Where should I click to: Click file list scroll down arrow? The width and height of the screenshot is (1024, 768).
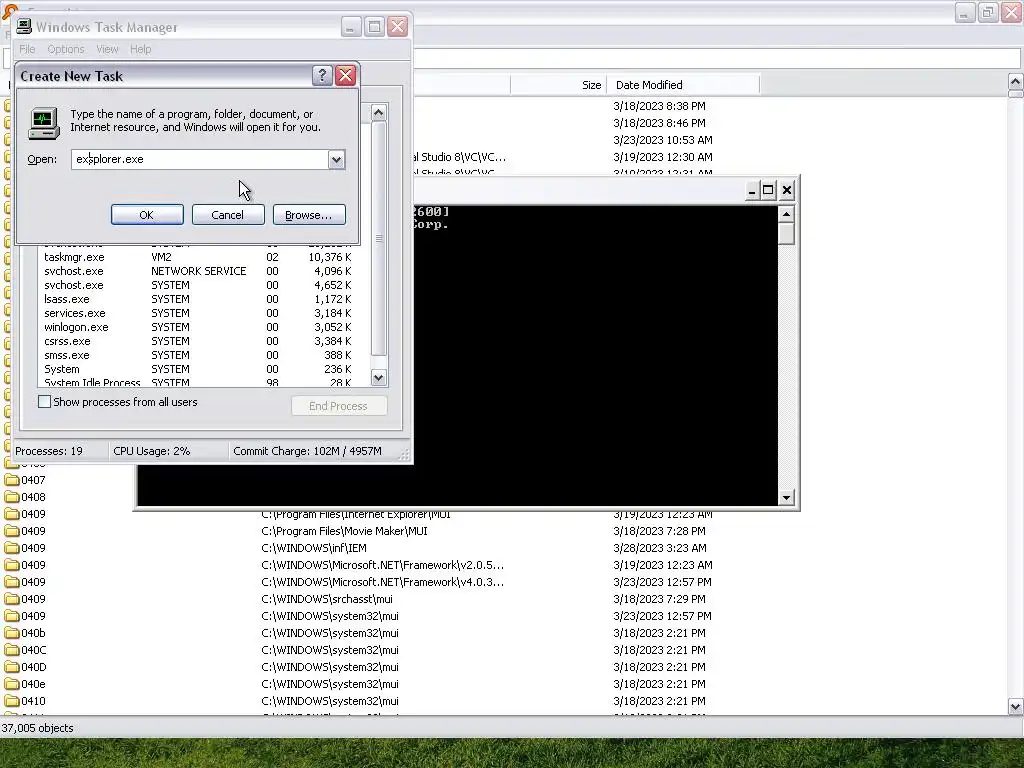(x=1016, y=706)
